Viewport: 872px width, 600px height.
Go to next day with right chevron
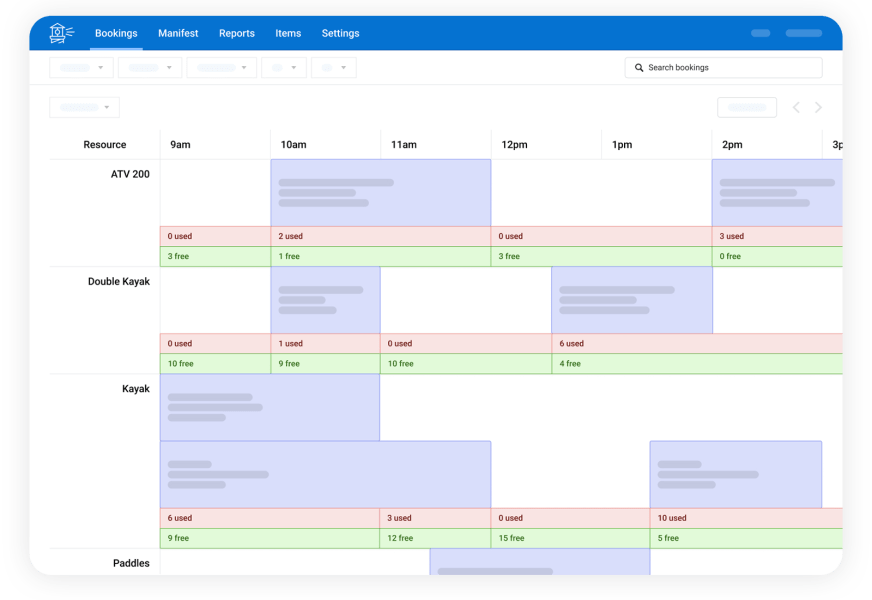click(x=818, y=107)
